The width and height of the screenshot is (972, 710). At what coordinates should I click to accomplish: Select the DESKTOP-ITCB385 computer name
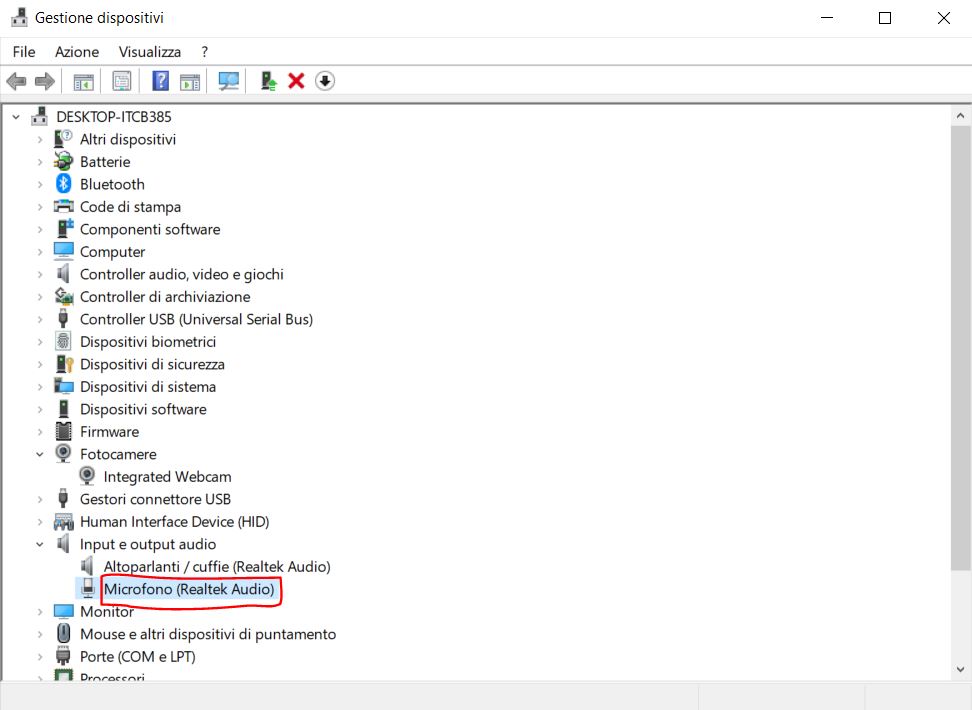click(x=113, y=117)
